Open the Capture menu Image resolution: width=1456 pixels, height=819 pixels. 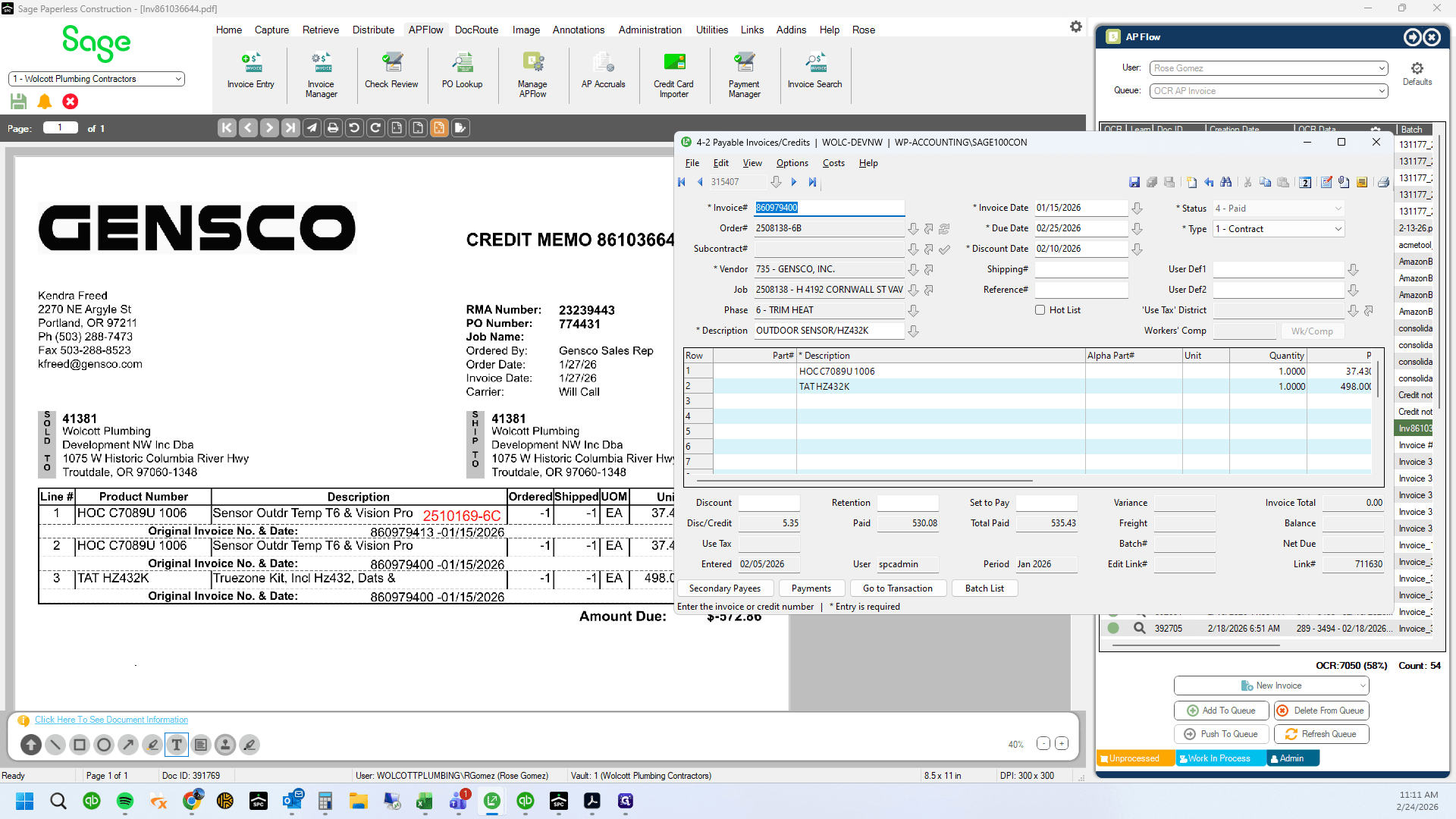[271, 30]
